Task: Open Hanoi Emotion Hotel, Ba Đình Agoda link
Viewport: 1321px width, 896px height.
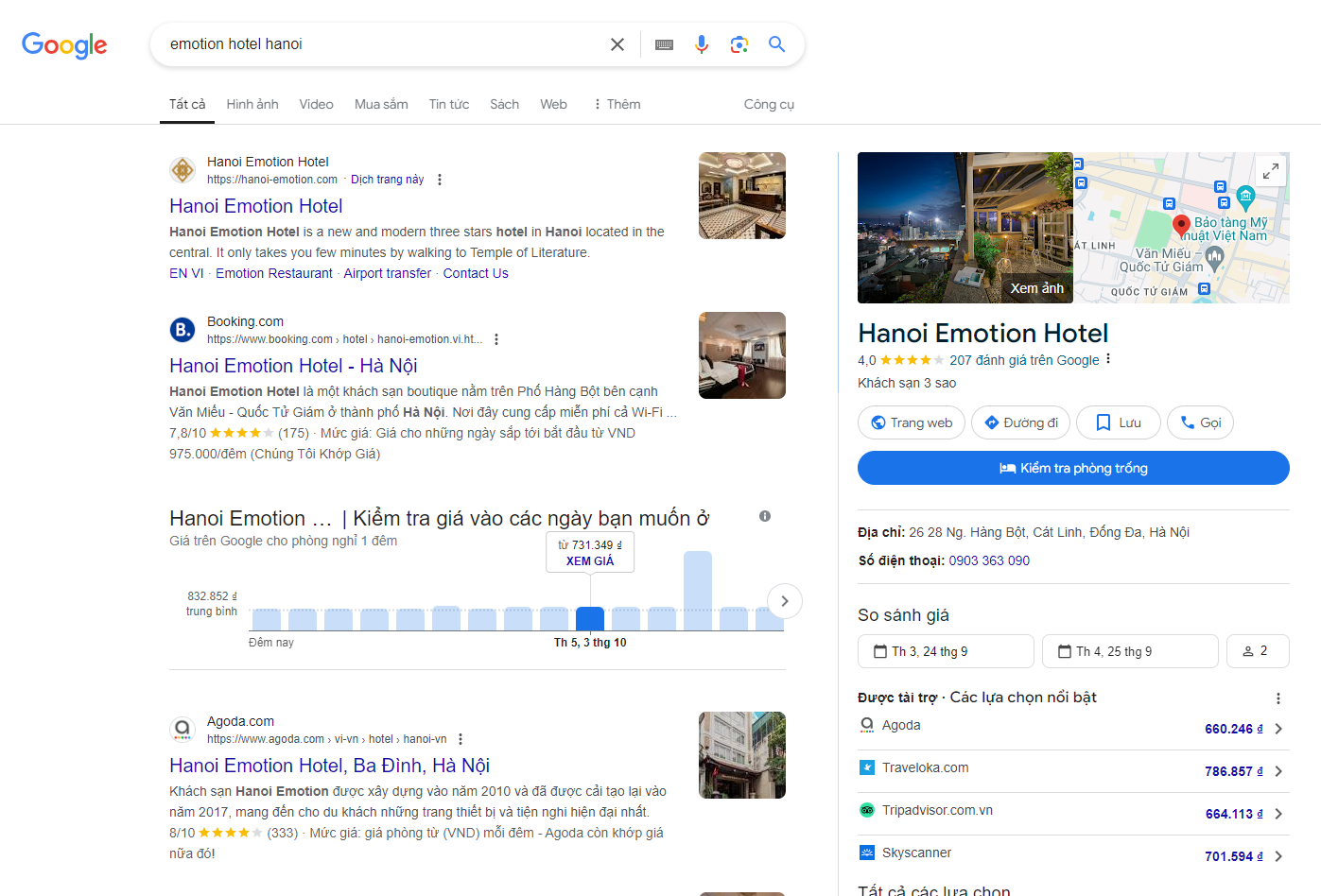Action: click(x=329, y=766)
